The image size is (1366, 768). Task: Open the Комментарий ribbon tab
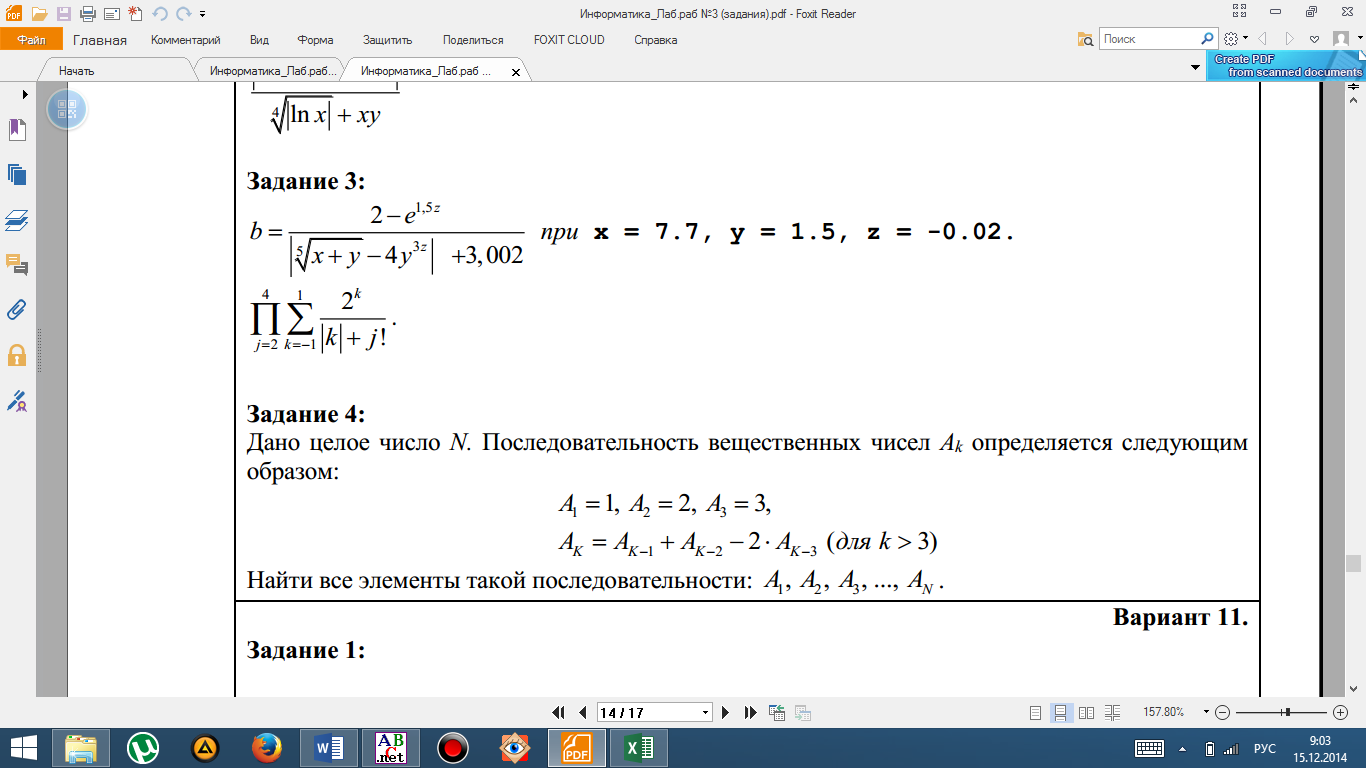point(186,40)
